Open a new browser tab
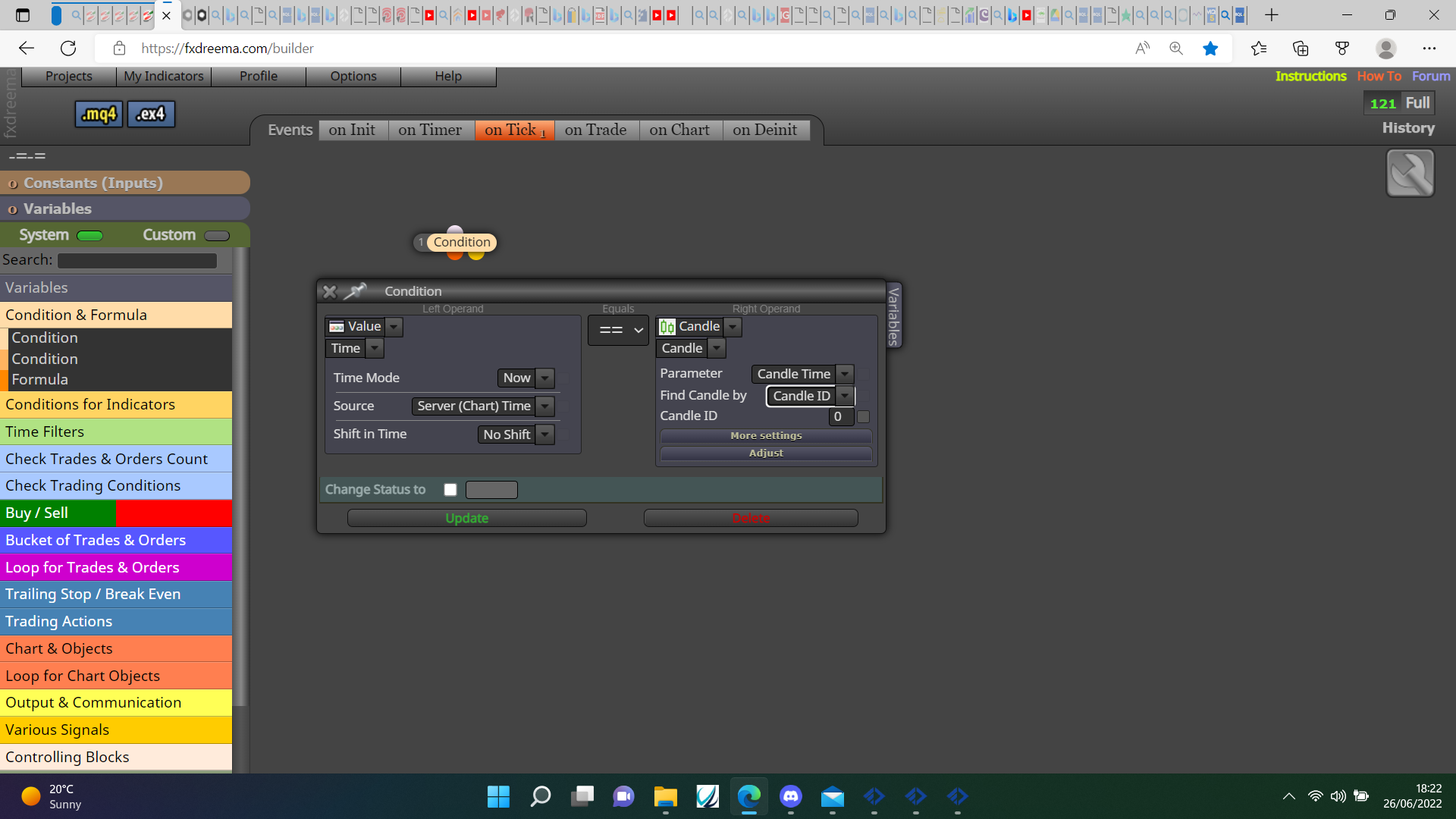The width and height of the screenshot is (1456, 819). [1272, 15]
